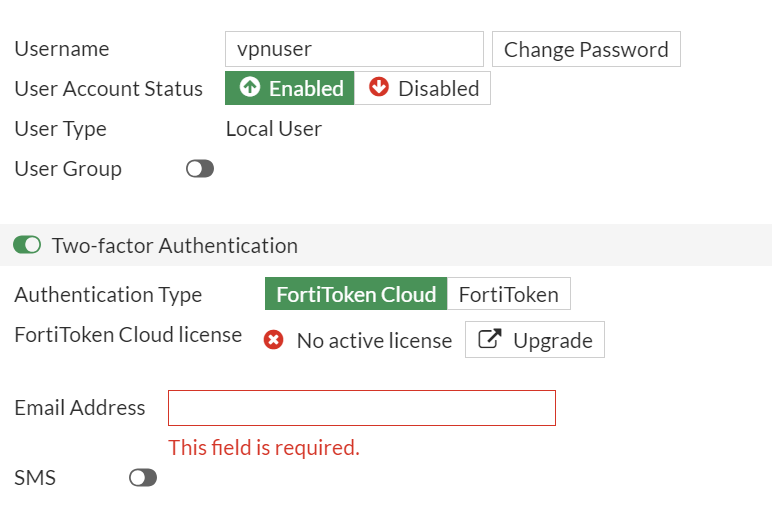Viewport: 772px width, 508px height.
Task: Click the external-link icon on Upgrade
Action: [x=489, y=340]
